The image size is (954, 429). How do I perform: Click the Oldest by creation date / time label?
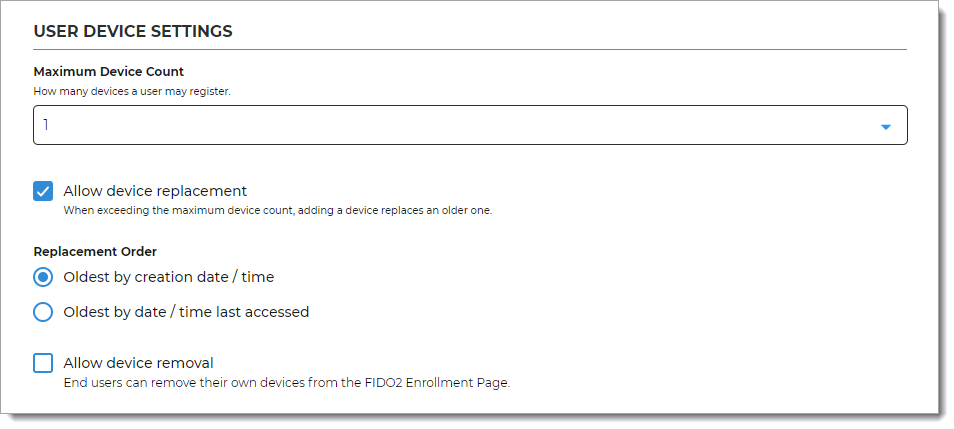pyautogui.click(x=168, y=277)
